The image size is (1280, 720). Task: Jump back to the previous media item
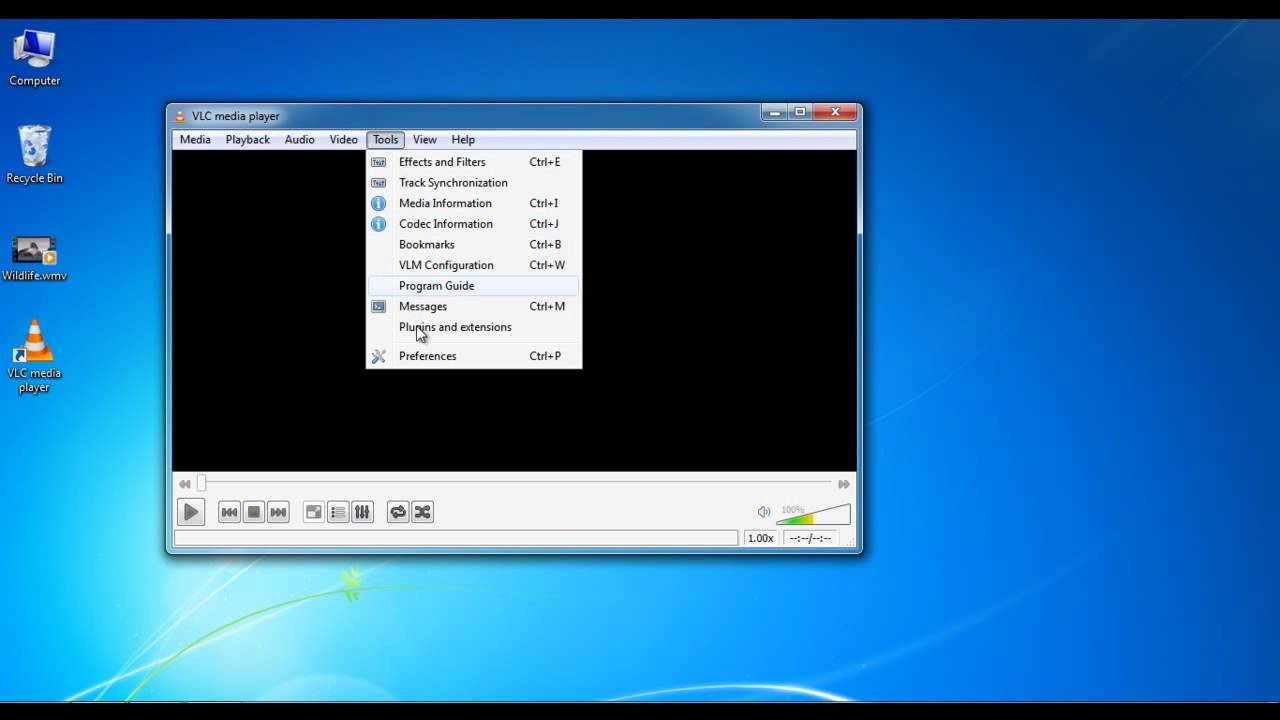click(x=229, y=511)
